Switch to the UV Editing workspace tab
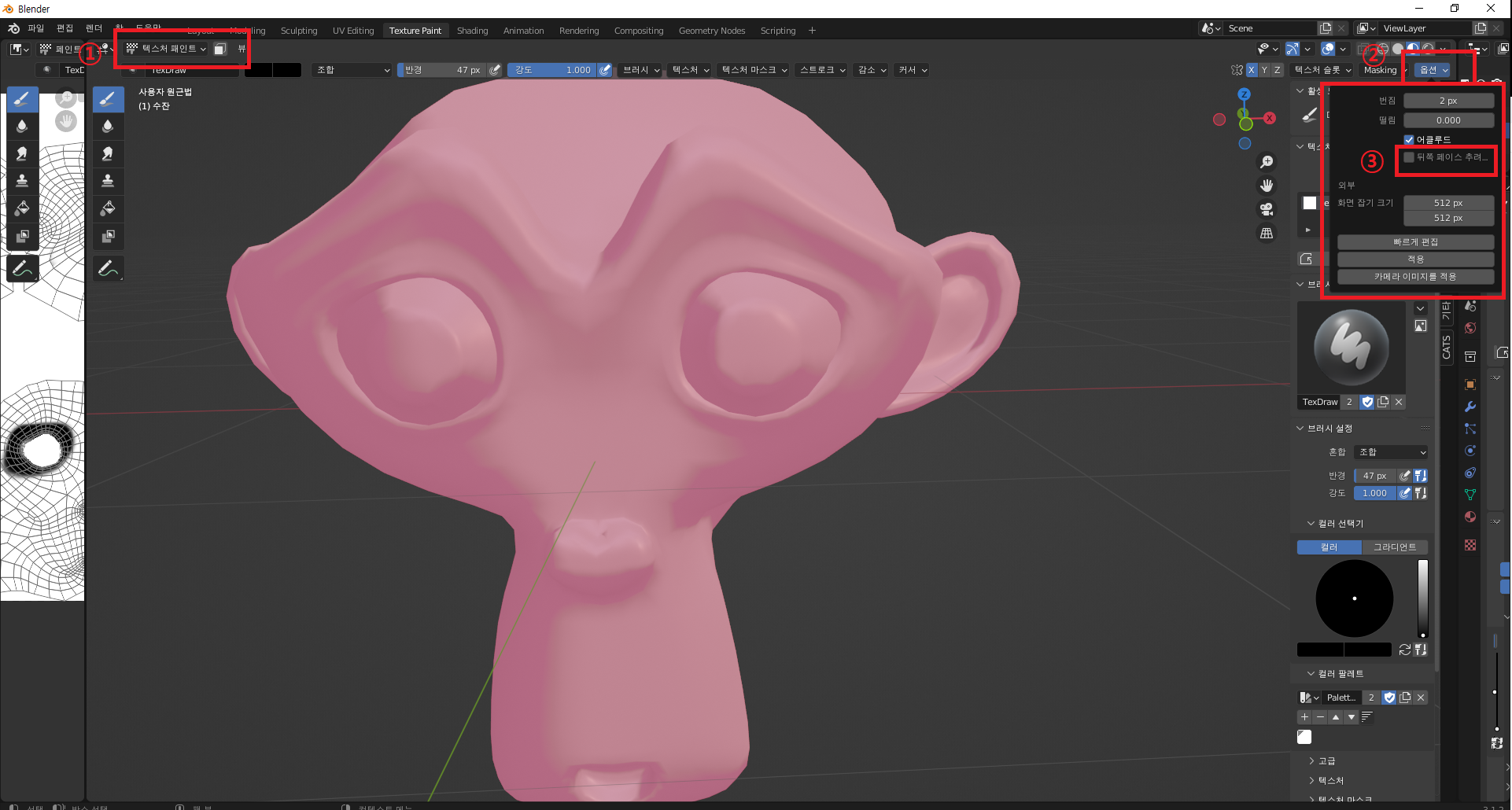1512x810 pixels. point(353,31)
